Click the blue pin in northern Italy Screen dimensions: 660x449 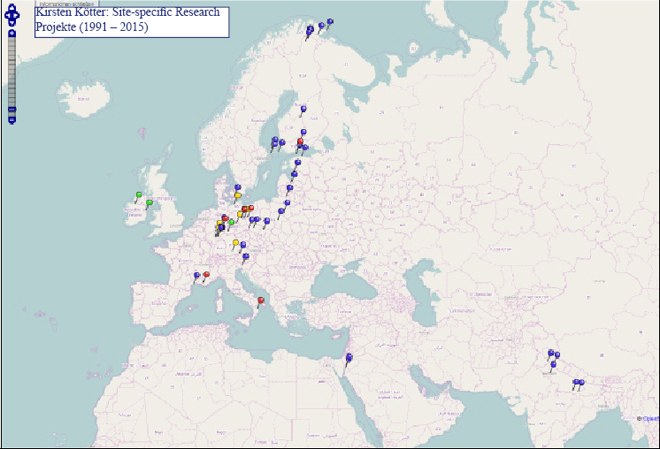pyautogui.click(x=245, y=257)
